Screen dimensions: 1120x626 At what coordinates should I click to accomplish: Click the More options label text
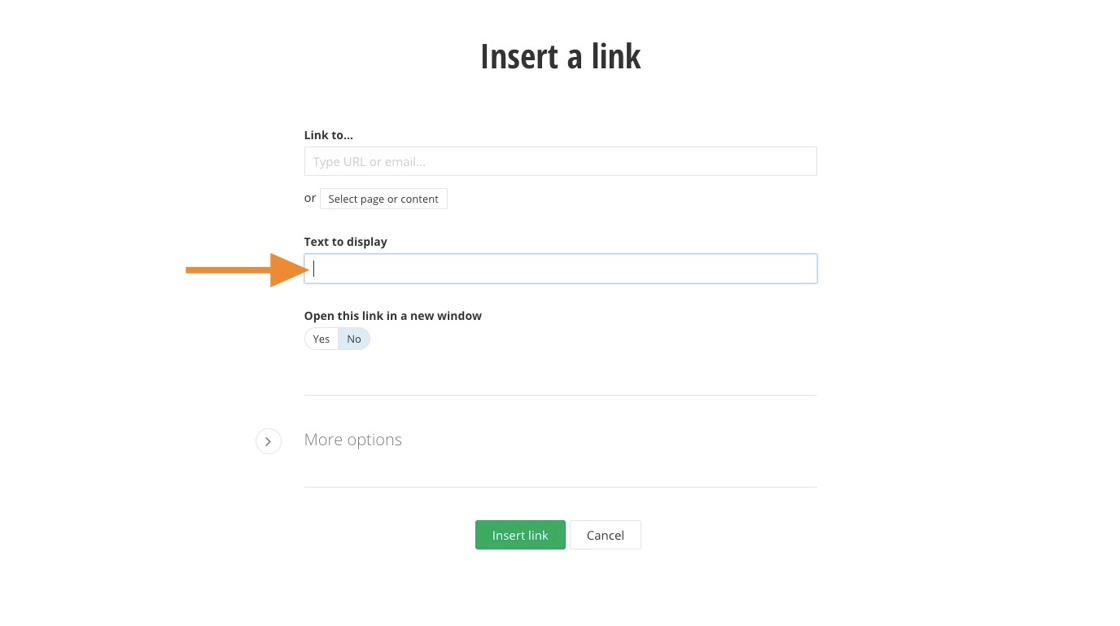point(353,440)
